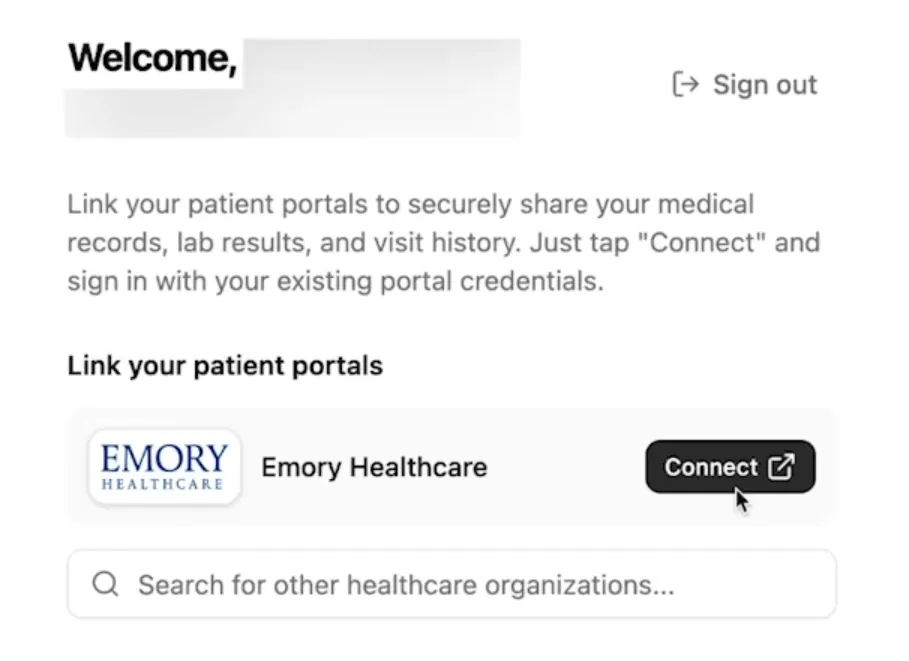The image size is (909, 661).
Task: Click the search placeholder text
Action: 406,584
